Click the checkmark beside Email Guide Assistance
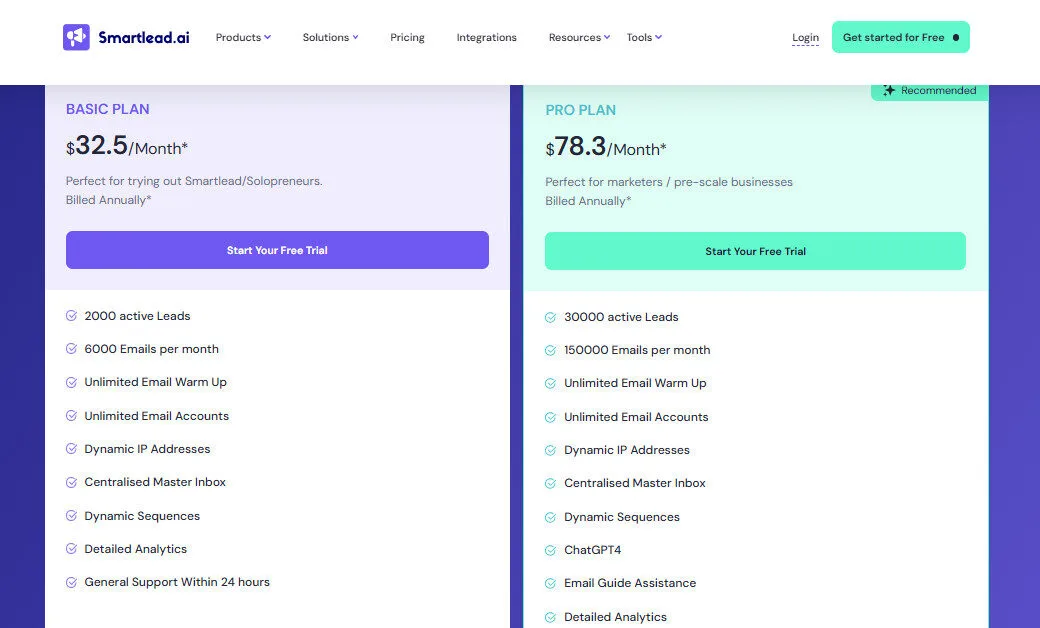The width and height of the screenshot is (1040, 628). click(550, 583)
